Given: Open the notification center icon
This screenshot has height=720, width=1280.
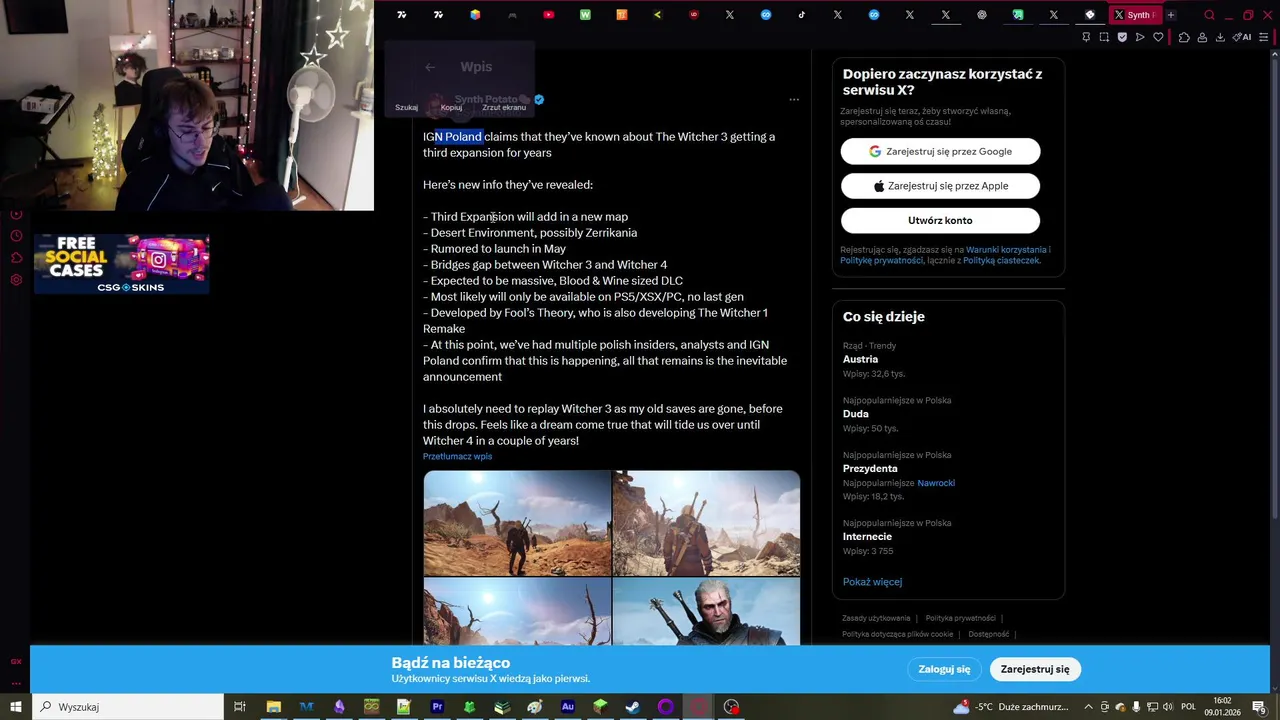Looking at the screenshot, I should pyautogui.click(x=1259, y=707).
